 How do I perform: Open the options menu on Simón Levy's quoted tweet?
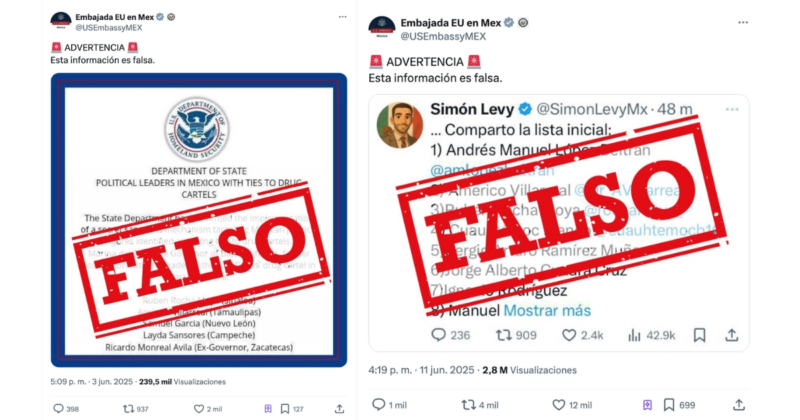(x=732, y=109)
